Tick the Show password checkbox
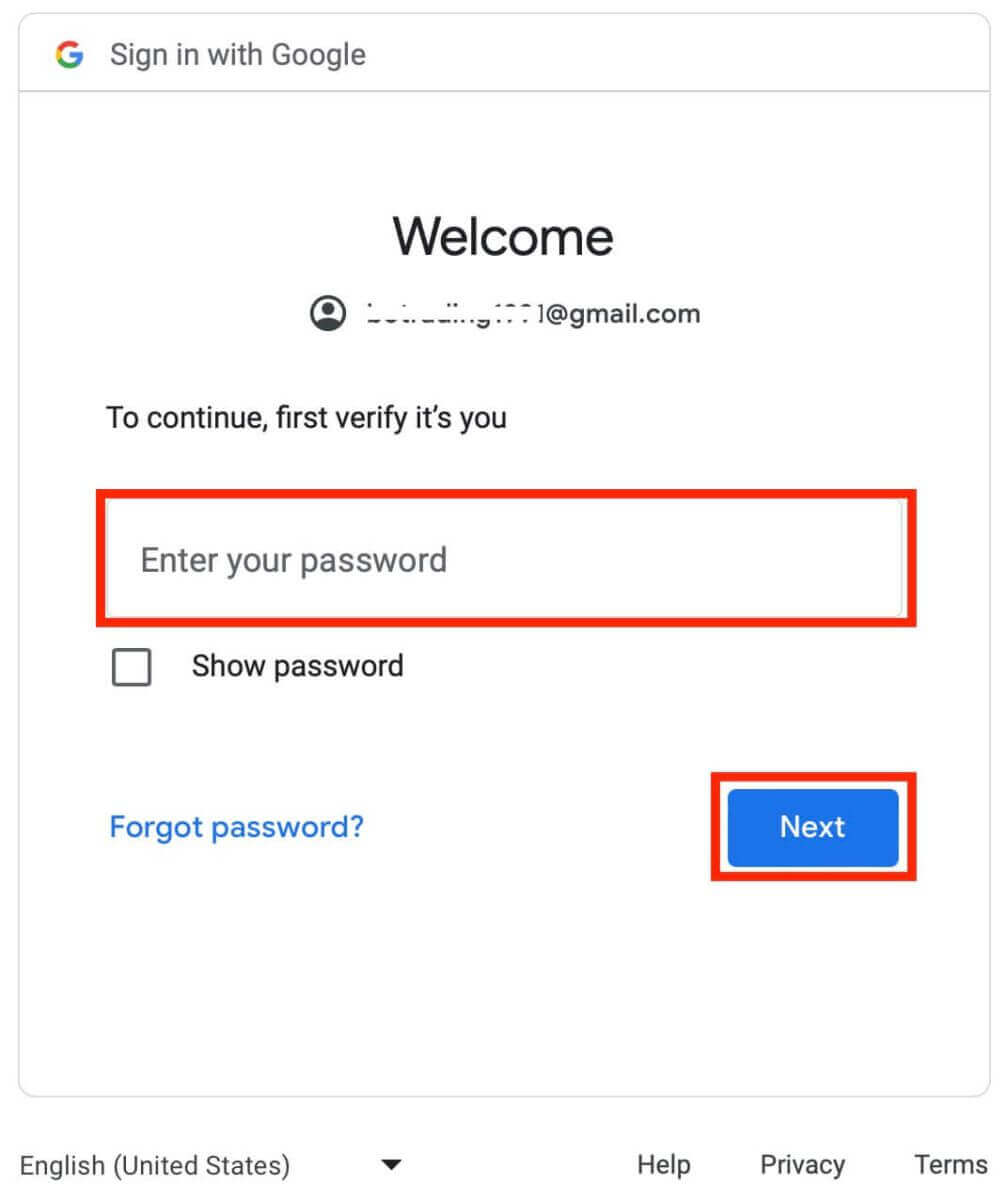Screen dimensions: 1006x1200 [x=132, y=667]
